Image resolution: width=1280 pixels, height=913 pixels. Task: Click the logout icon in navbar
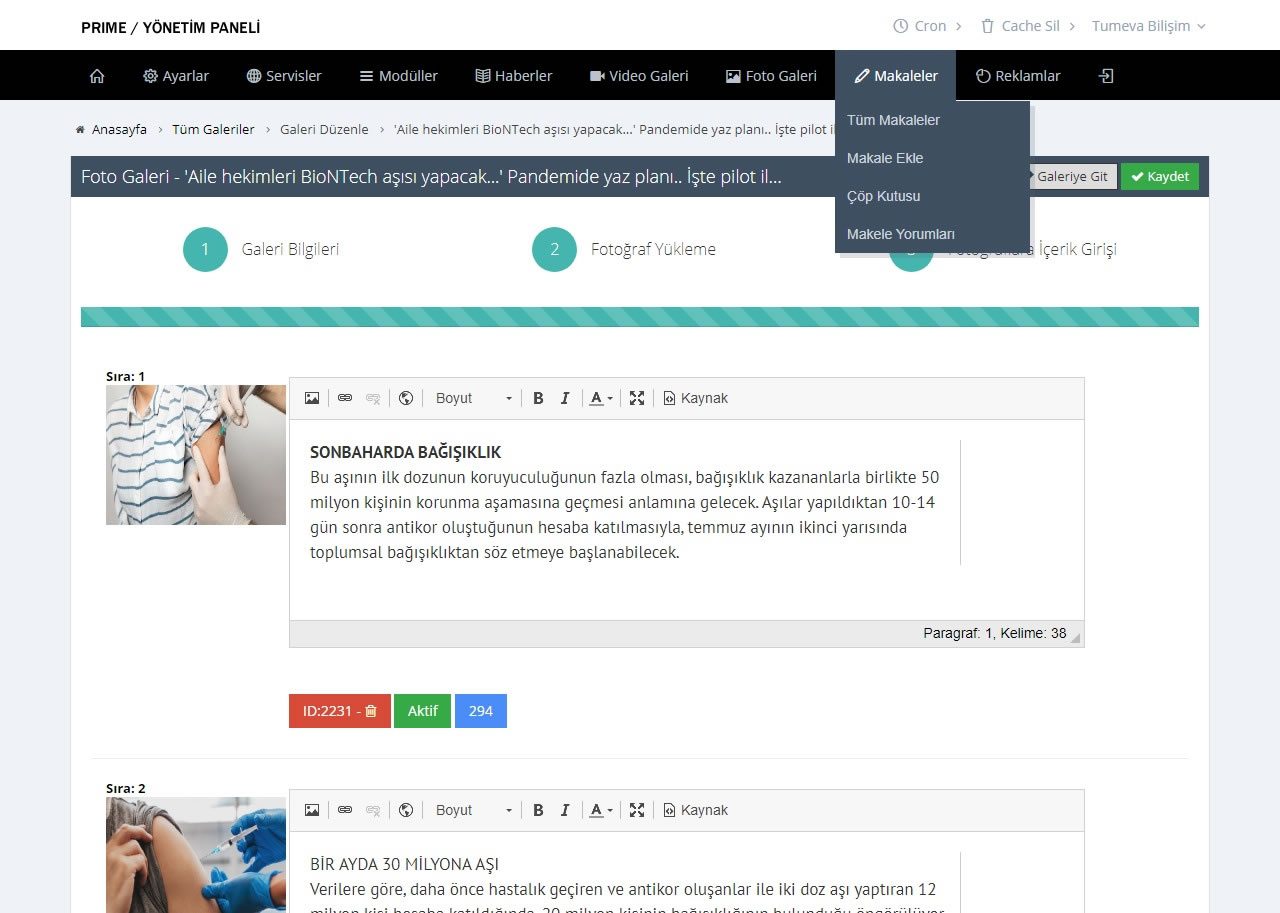click(1106, 76)
